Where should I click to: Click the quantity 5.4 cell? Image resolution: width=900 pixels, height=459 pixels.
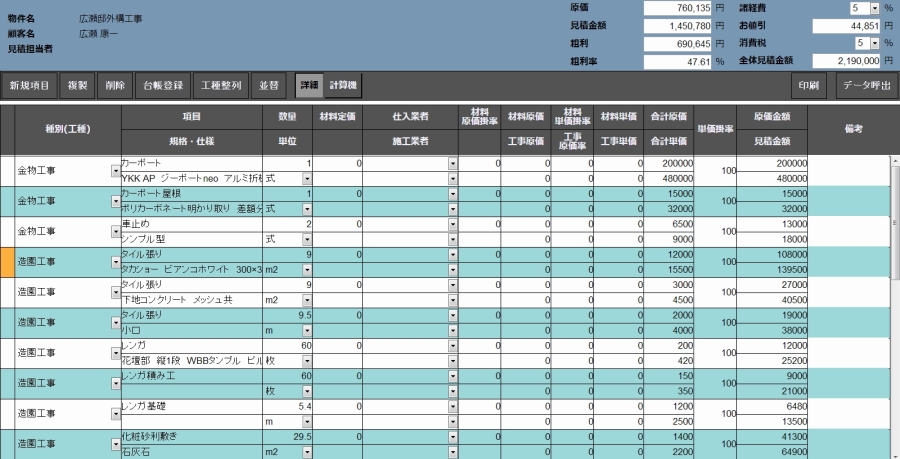[288, 407]
